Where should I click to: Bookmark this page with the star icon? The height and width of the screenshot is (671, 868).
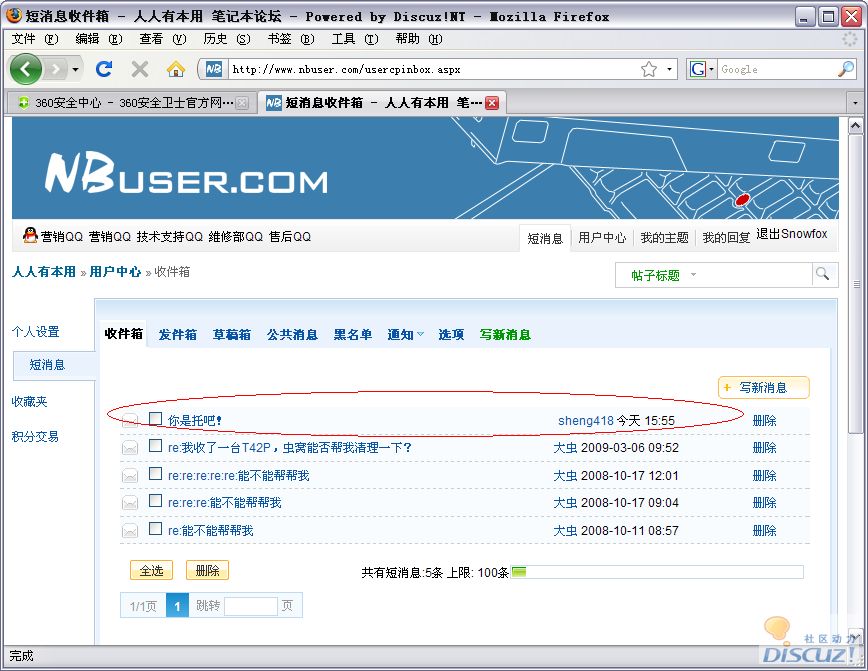[649, 69]
